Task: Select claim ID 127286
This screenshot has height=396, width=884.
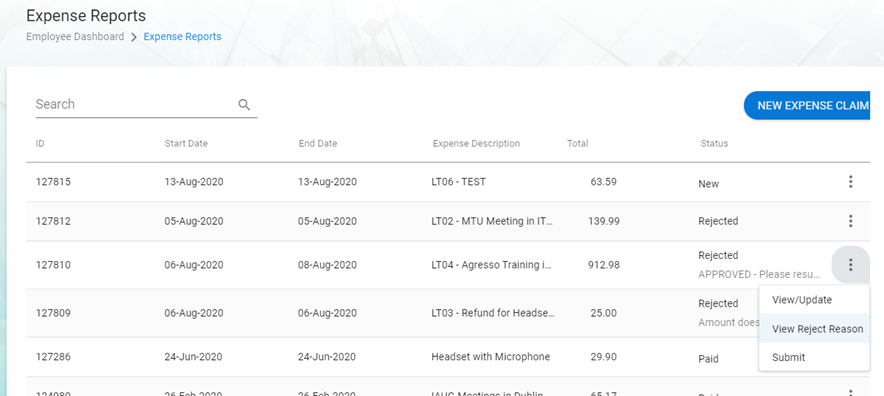Action: point(53,357)
